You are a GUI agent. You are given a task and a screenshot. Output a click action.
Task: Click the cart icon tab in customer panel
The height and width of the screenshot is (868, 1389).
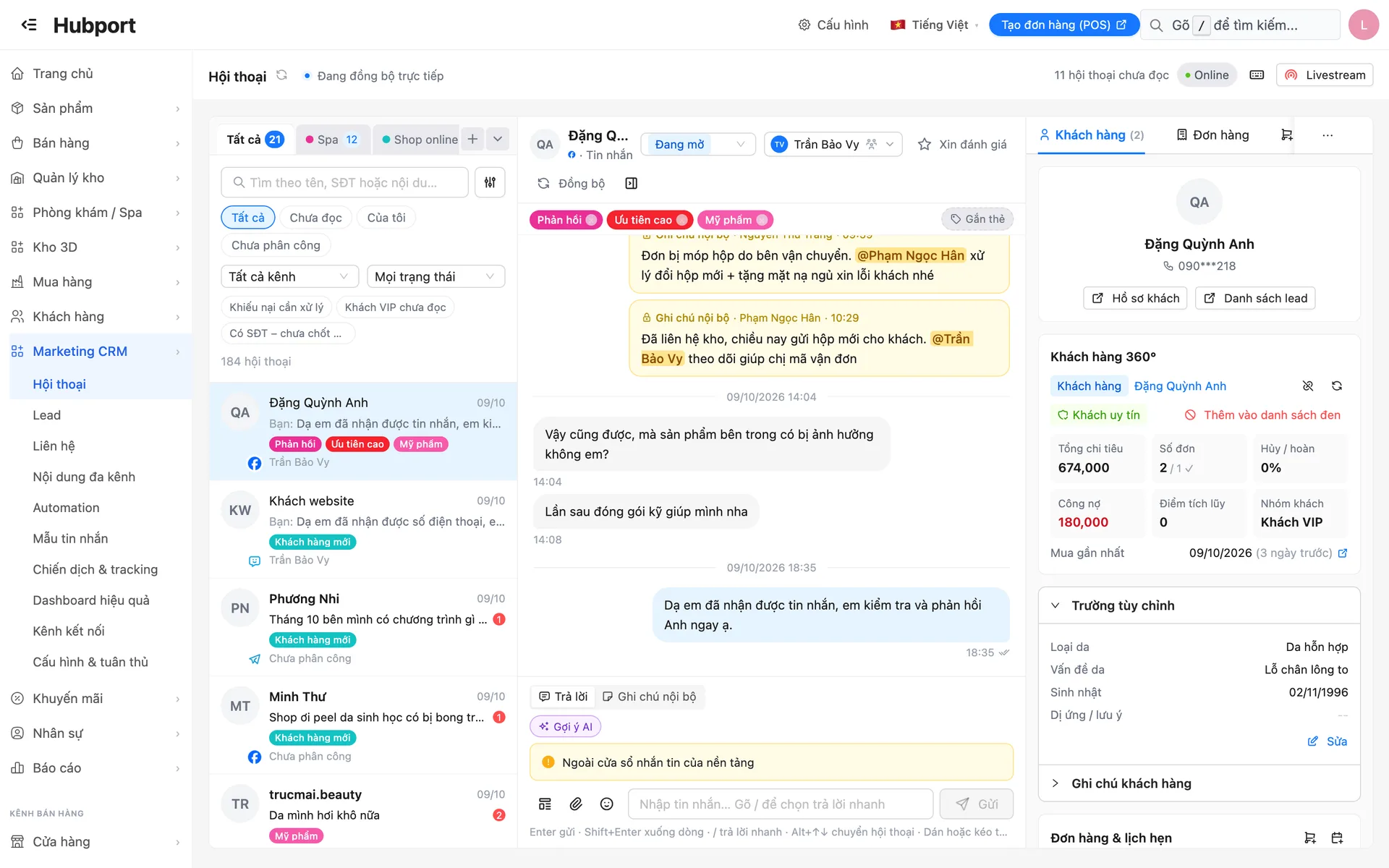point(1287,135)
